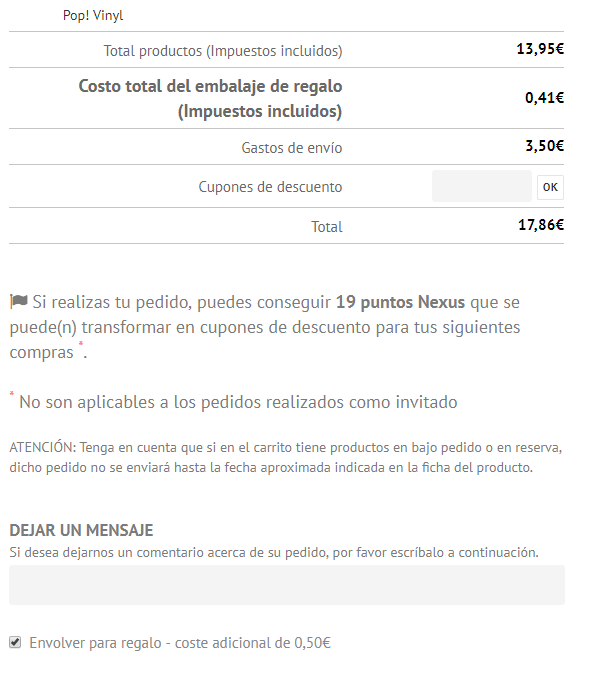Click the Gastos de envío label
The image size is (601, 684).
pos(292,148)
